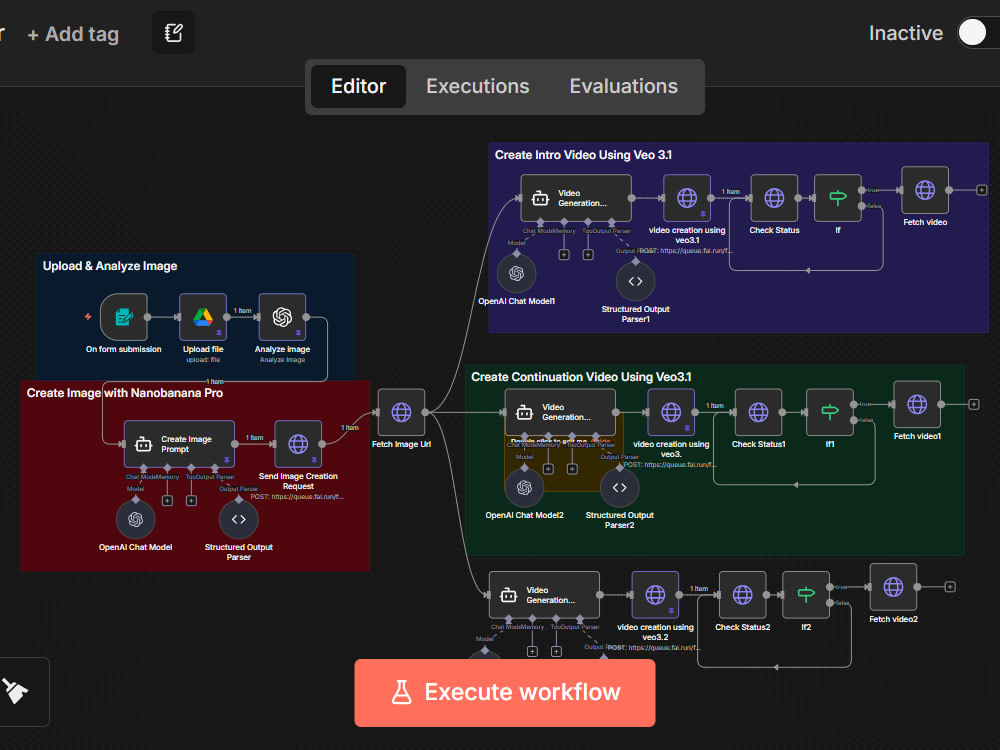Select the Fetch Image Url node
The height and width of the screenshot is (750, 1000).
(x=401, y=412)
